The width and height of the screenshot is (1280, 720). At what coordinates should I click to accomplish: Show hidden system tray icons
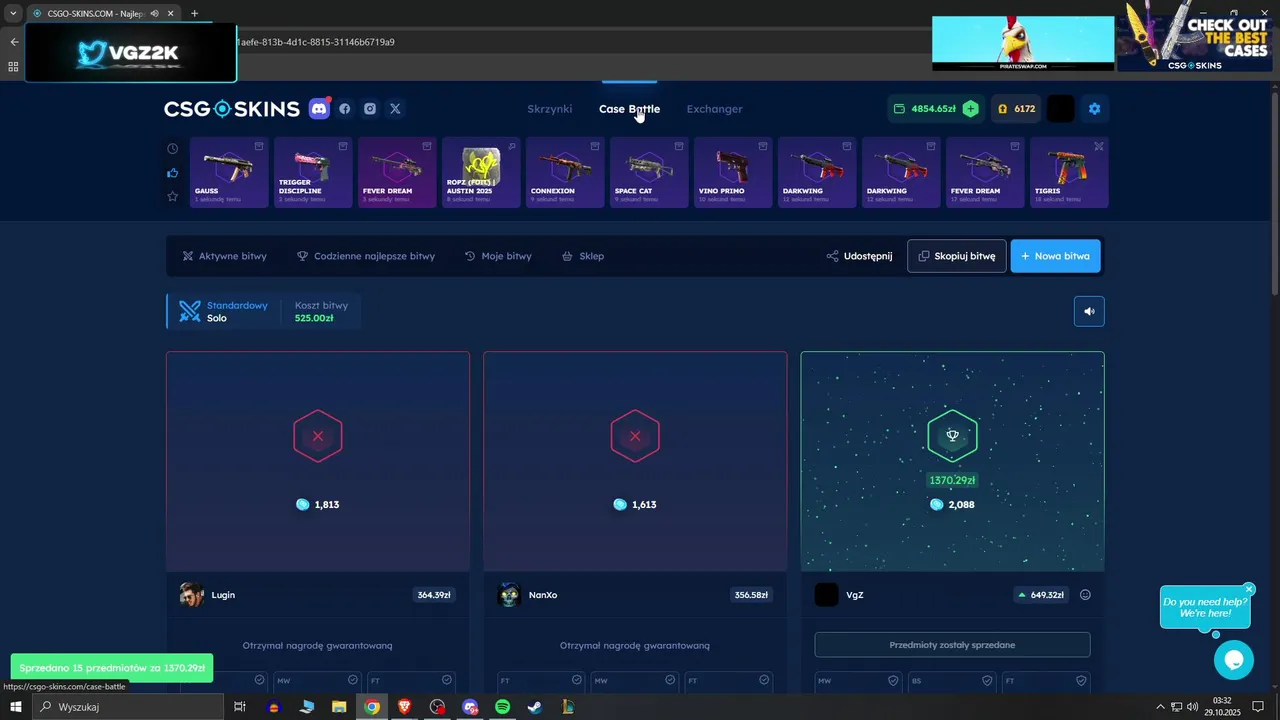(x=1160, y=707)
